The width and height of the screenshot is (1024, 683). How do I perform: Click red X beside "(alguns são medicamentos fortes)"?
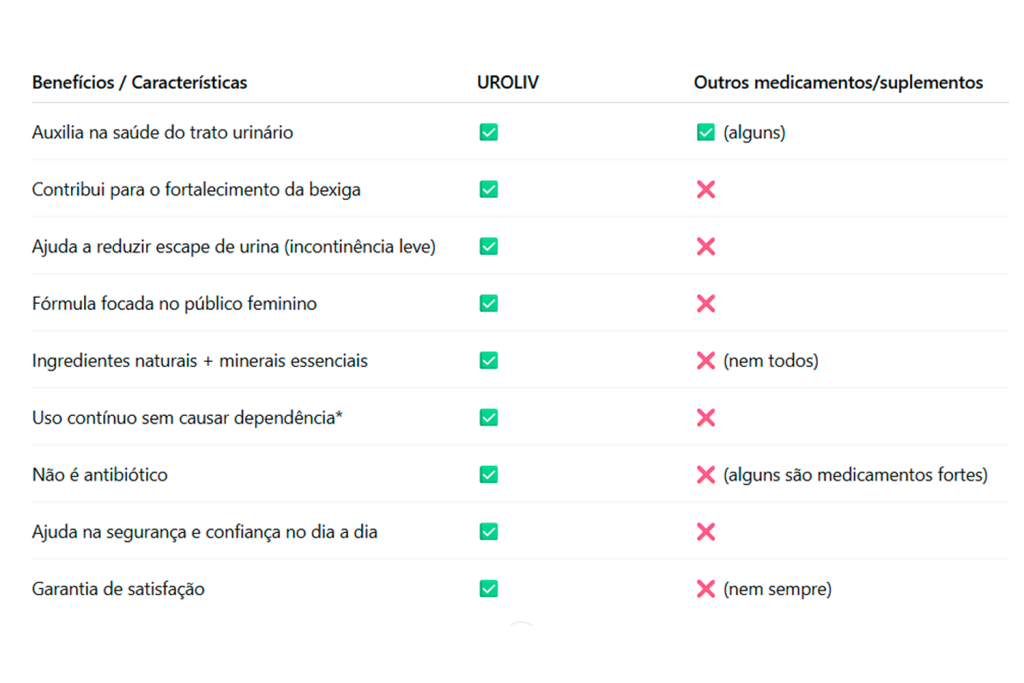coord(705,475)
